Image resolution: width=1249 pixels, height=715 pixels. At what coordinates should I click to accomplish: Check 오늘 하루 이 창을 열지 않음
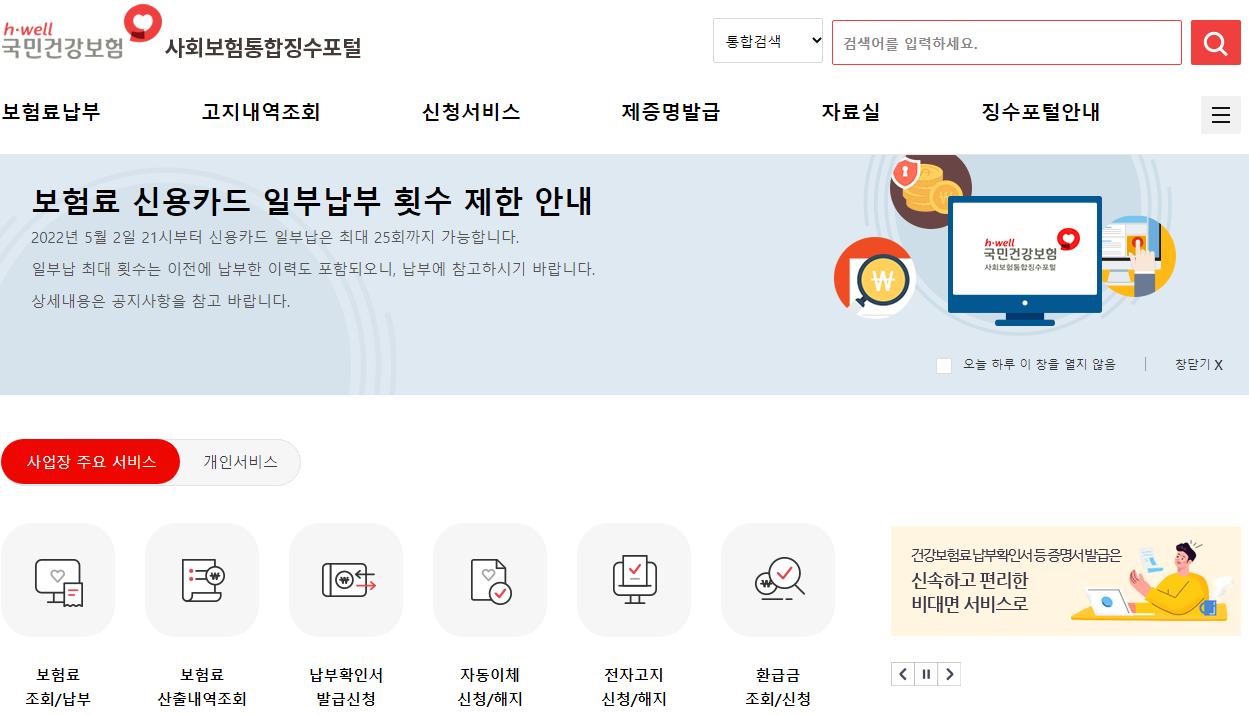[x=944, y=365]
